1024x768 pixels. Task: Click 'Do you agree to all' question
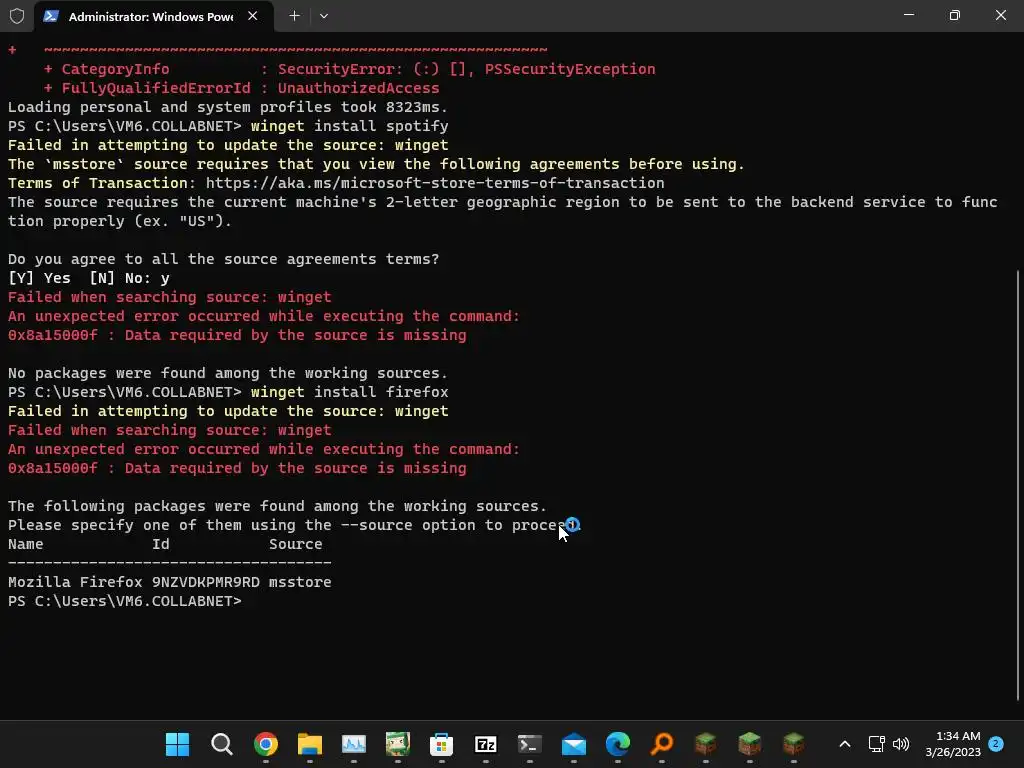pos(223,259)
